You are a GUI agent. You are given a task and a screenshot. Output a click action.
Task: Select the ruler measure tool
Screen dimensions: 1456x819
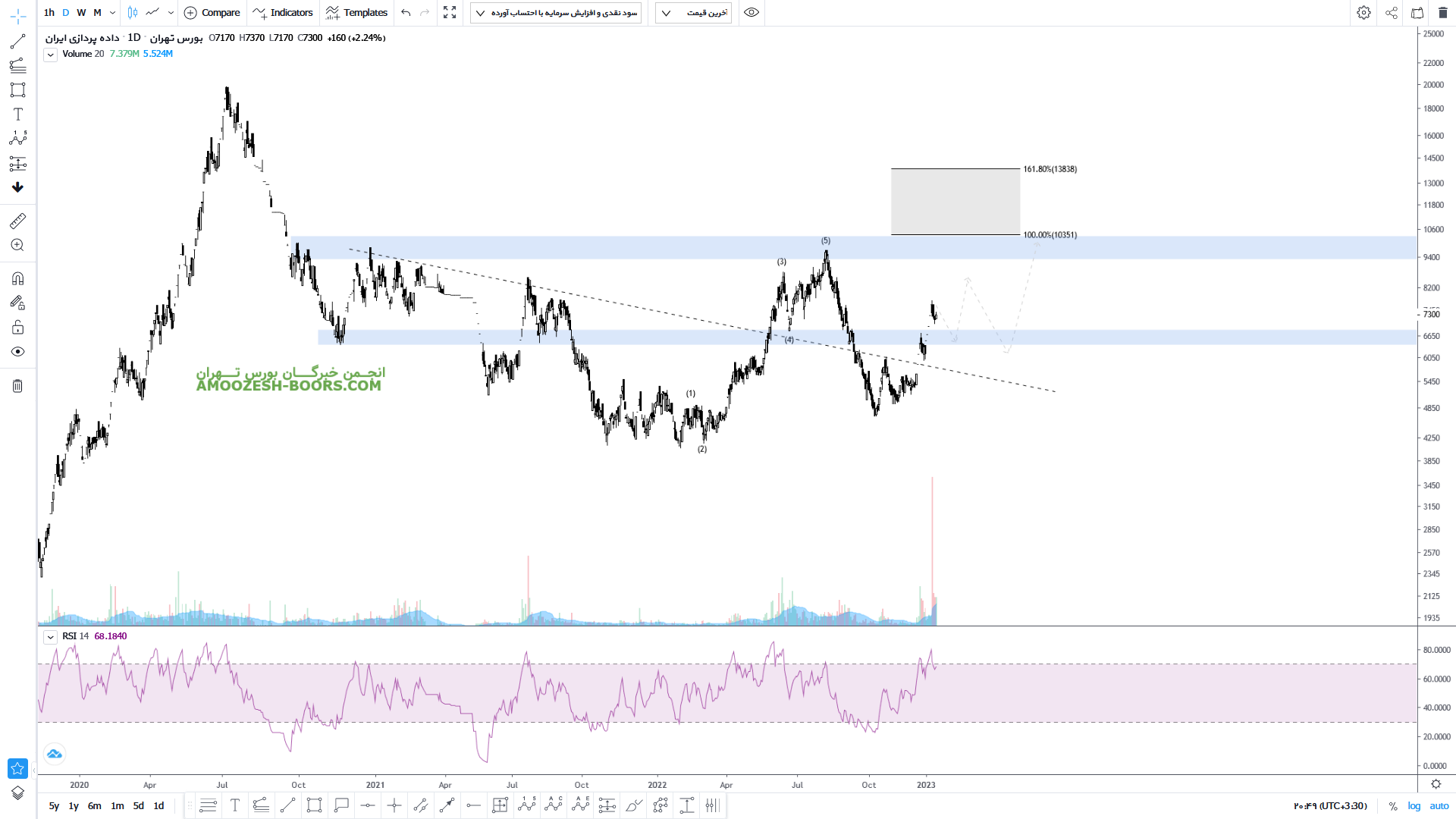tap(18, 221)
